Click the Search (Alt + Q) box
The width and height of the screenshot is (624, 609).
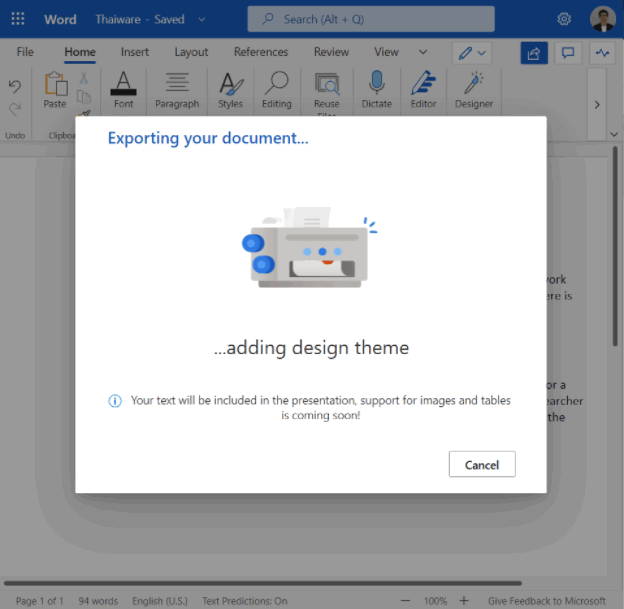pos(371,19)
